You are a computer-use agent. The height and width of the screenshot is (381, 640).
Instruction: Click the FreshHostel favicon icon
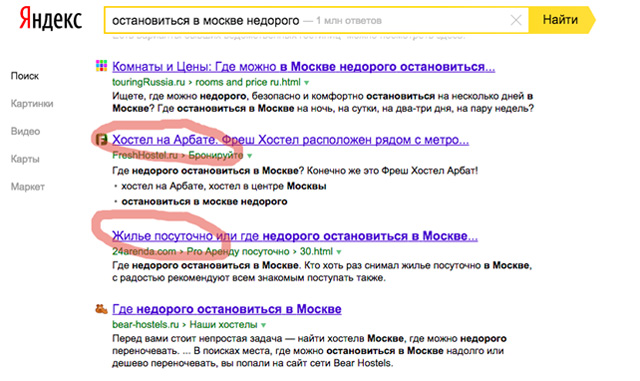tap(101, 140)
